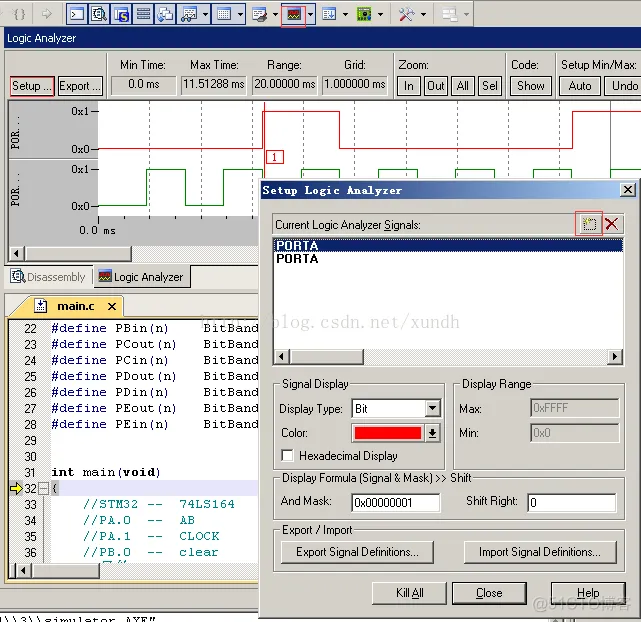
Task: Toggle the Disassembly window toolbar icon
Action: coord(99,14)
